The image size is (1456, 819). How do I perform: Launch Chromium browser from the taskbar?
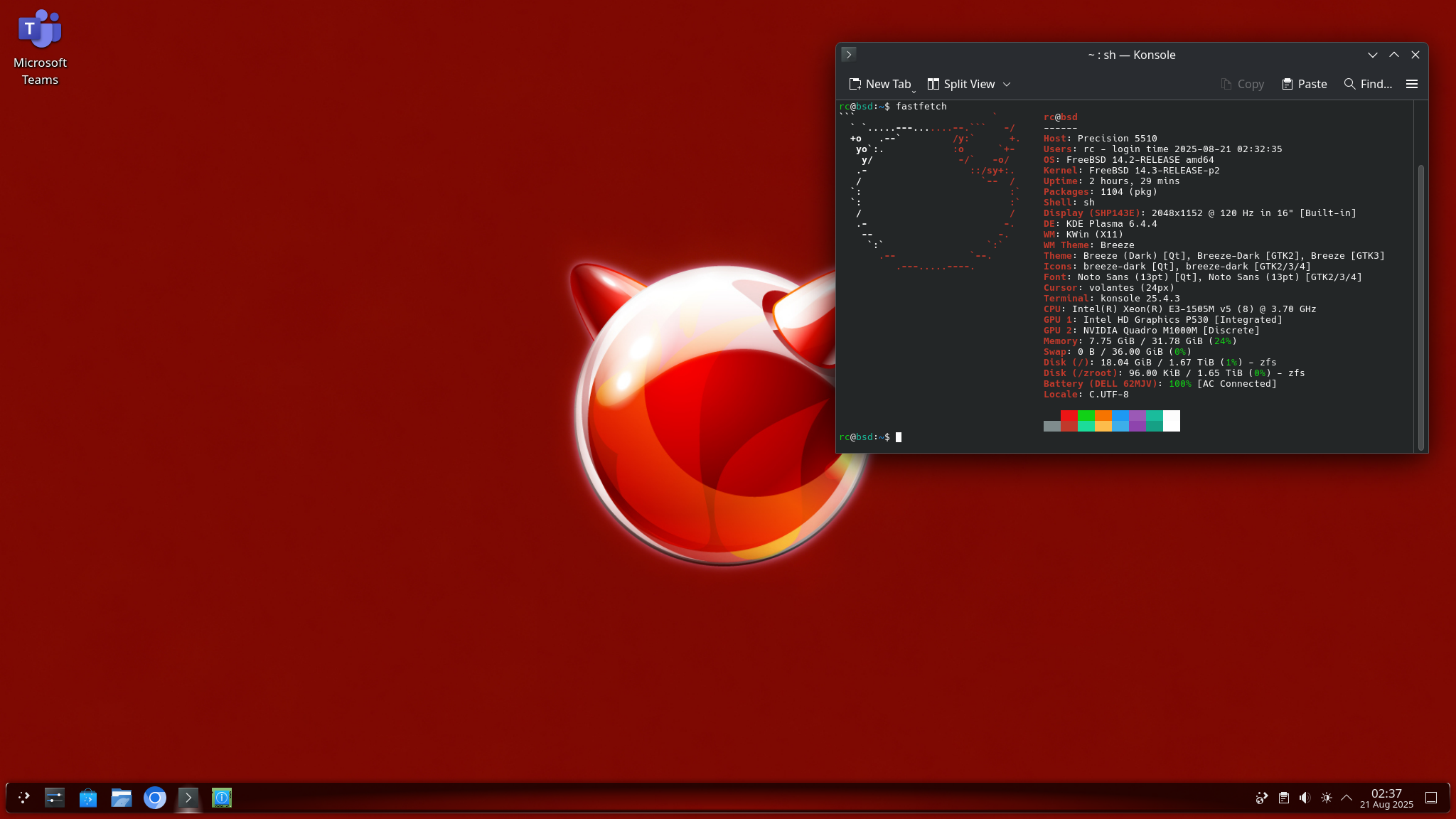pos(155,798)
